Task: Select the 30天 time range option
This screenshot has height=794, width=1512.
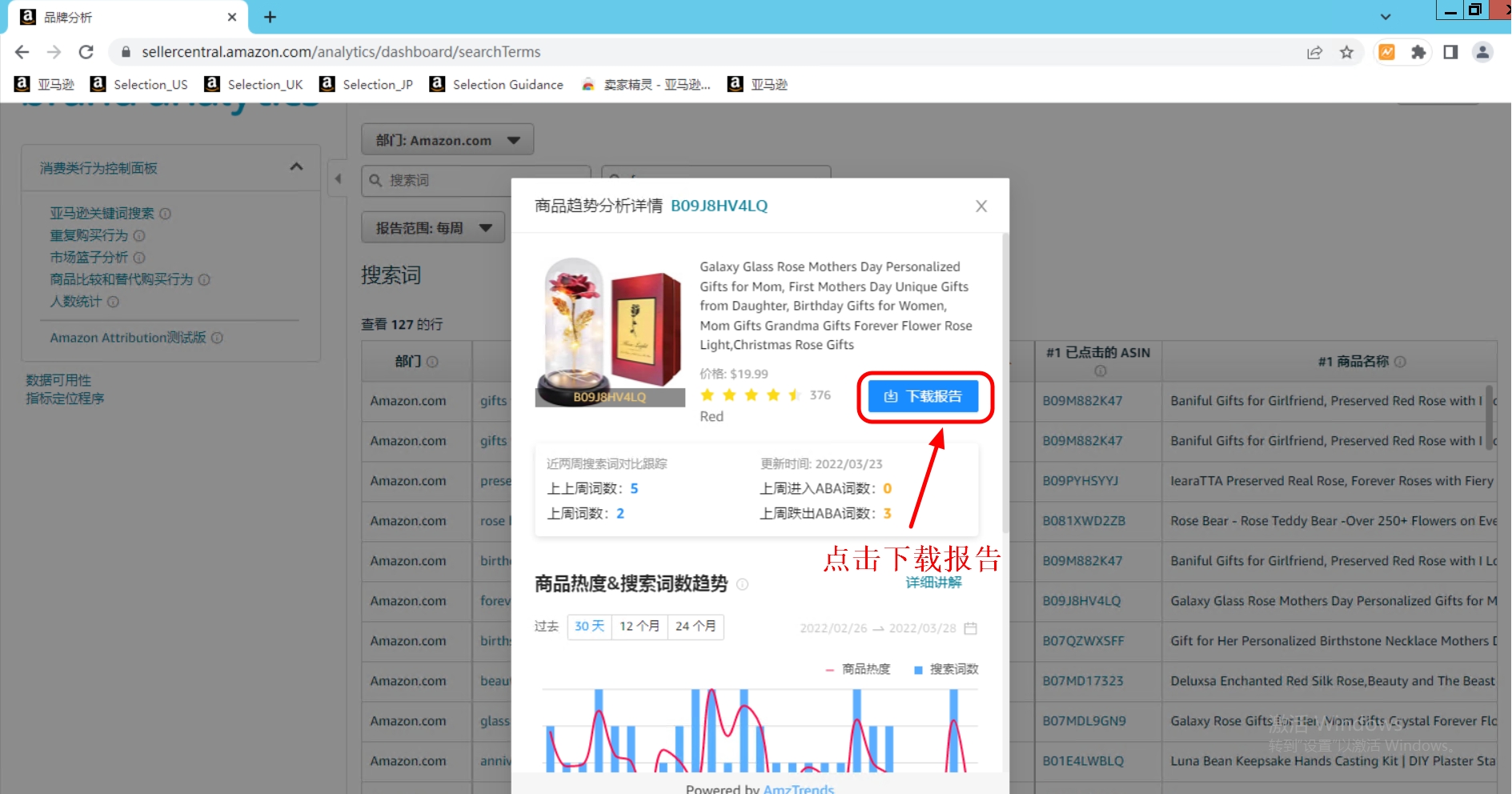Action: (589, 627)
